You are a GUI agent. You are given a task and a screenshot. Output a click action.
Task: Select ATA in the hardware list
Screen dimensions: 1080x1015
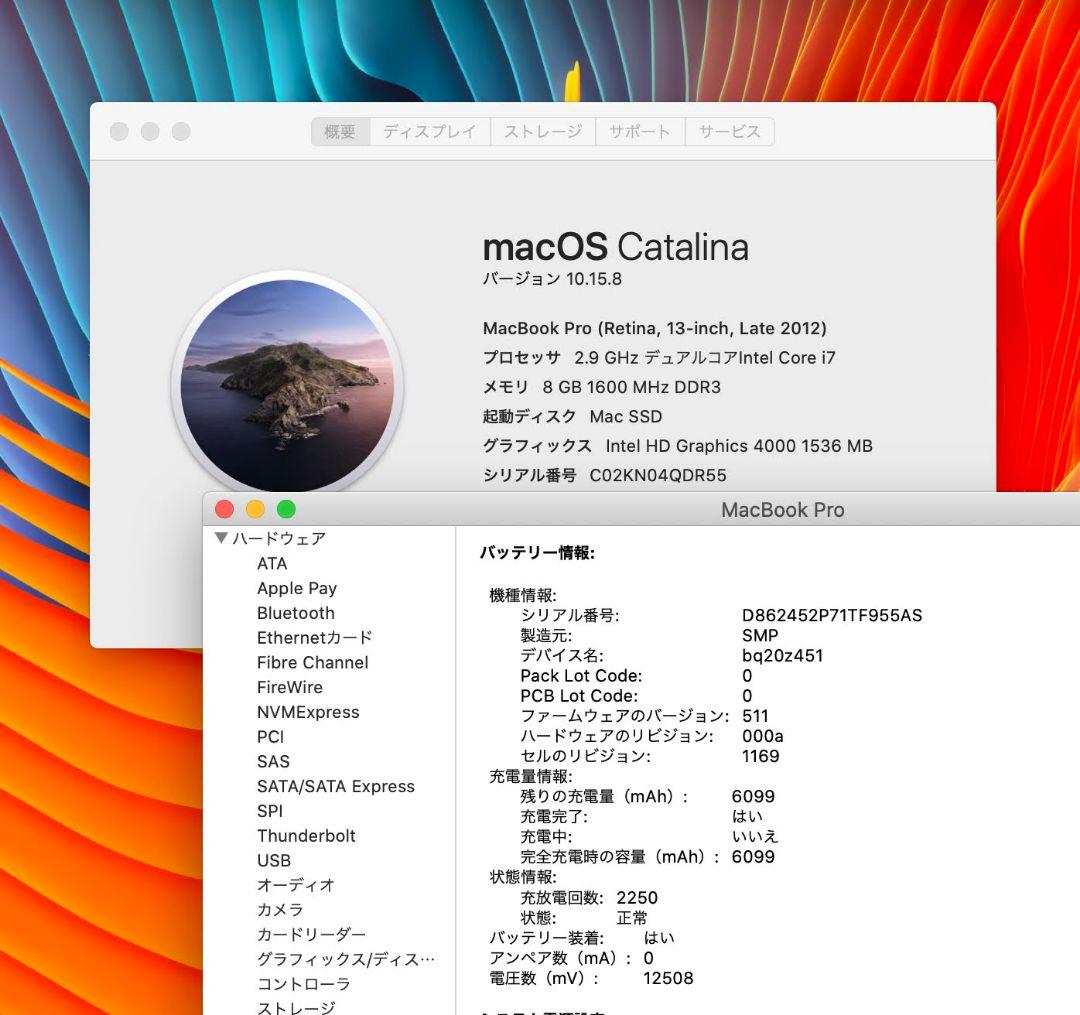[272, 563]
